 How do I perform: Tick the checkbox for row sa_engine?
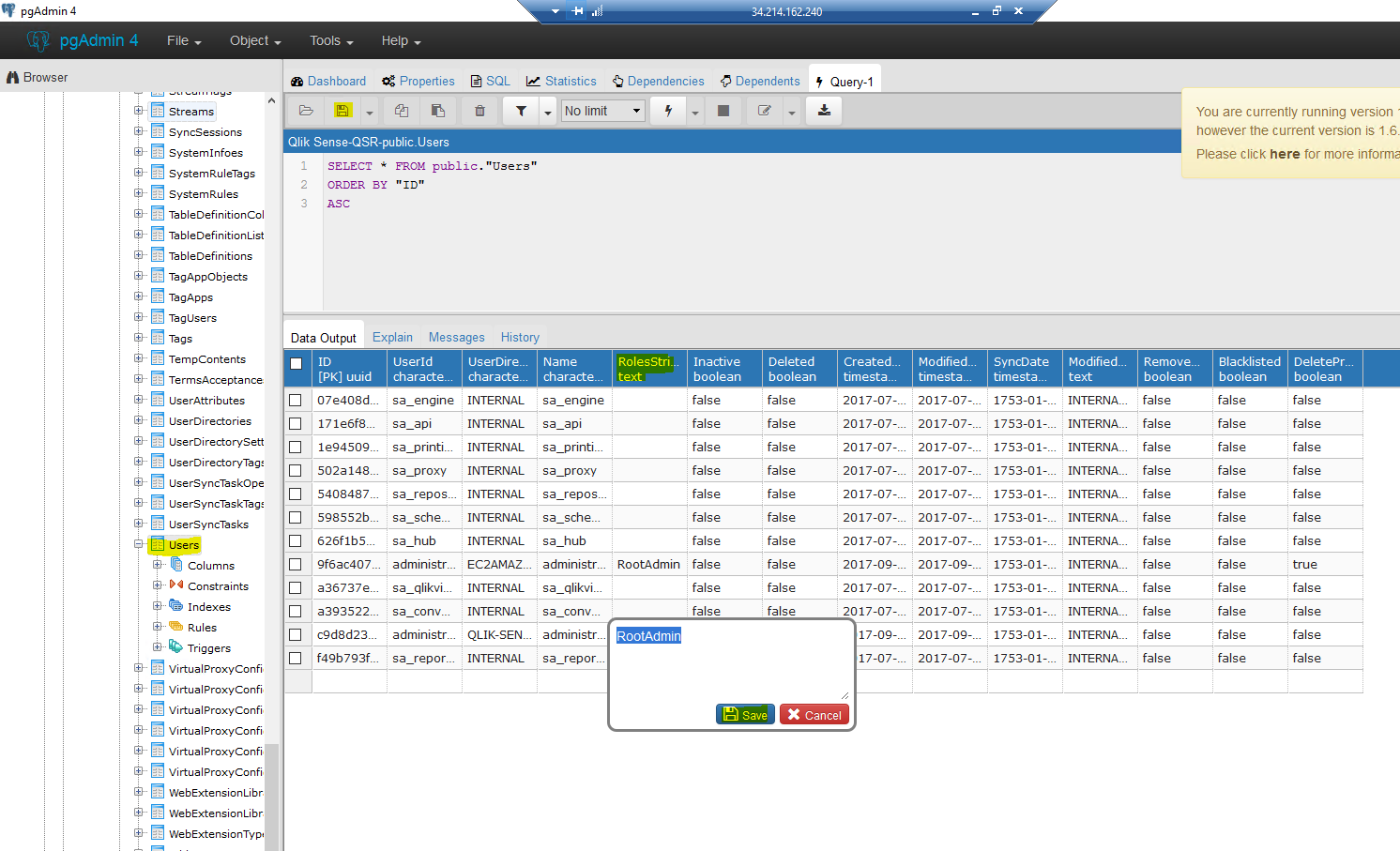coord(296,401)
